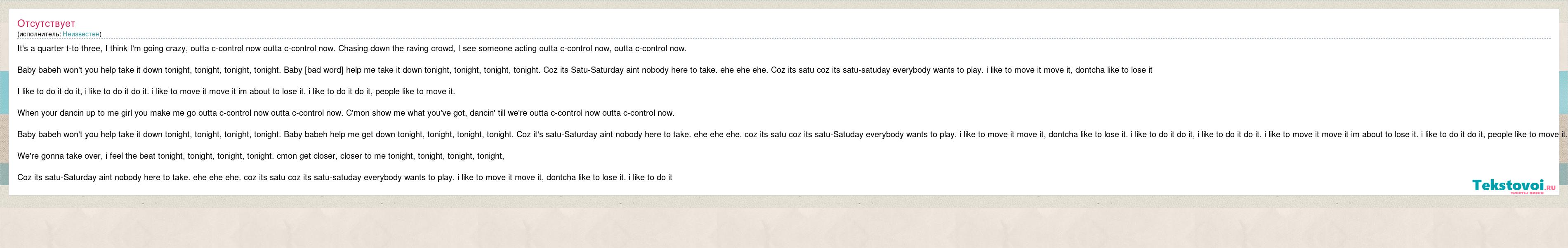The image size is (1568, 248).
Task: Click the phrase "cmon get closer, closer to me"
Action: [x=331, y=156]
